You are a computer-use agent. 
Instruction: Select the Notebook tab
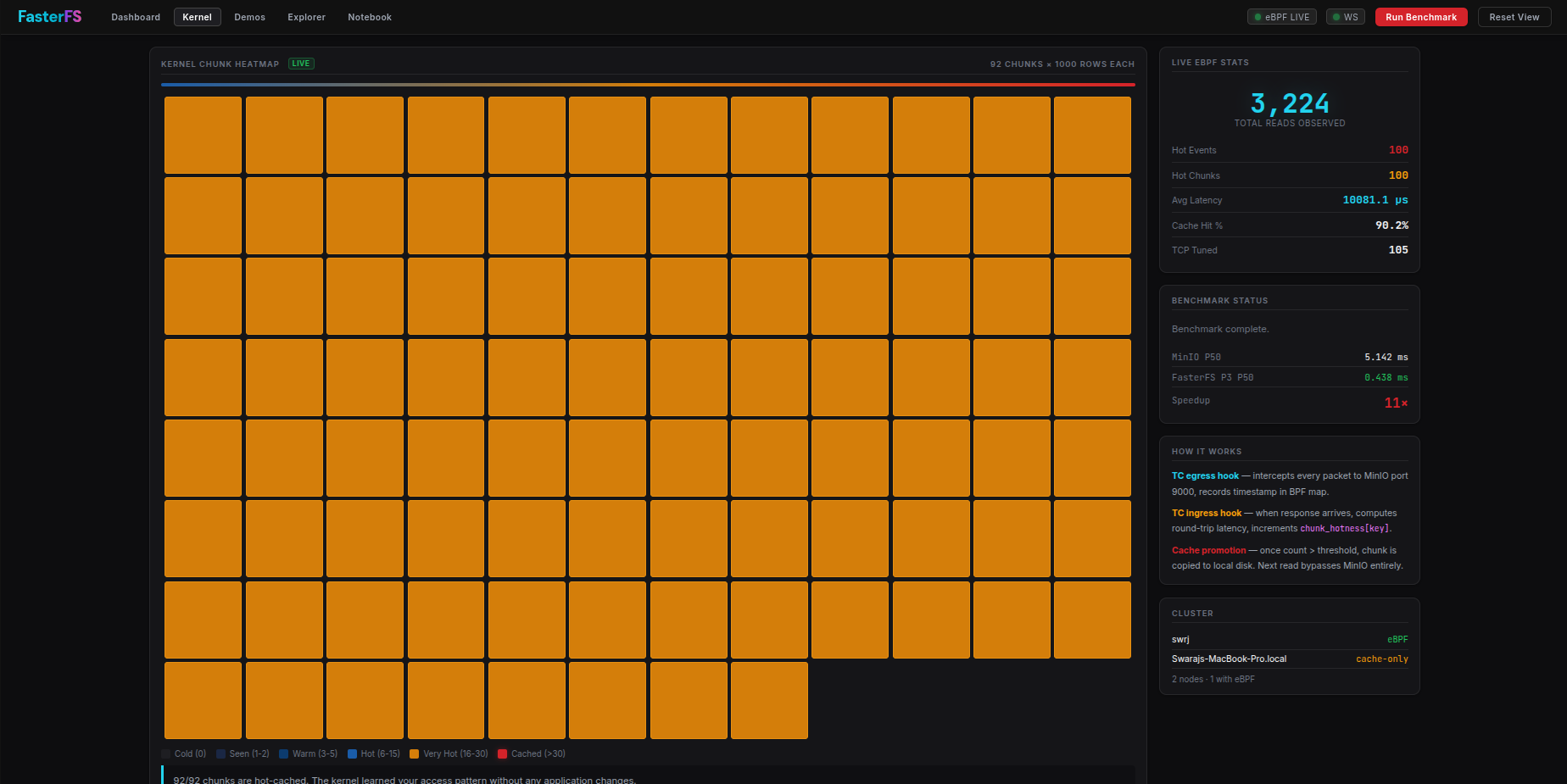coord(370,17)
